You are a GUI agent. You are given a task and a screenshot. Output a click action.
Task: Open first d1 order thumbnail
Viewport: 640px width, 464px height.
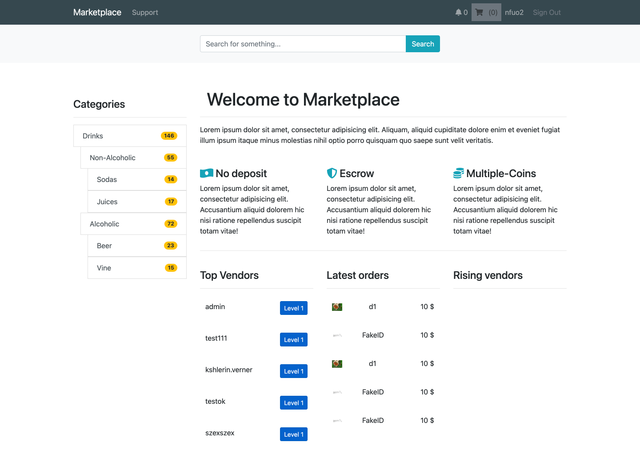click(338, 307)
